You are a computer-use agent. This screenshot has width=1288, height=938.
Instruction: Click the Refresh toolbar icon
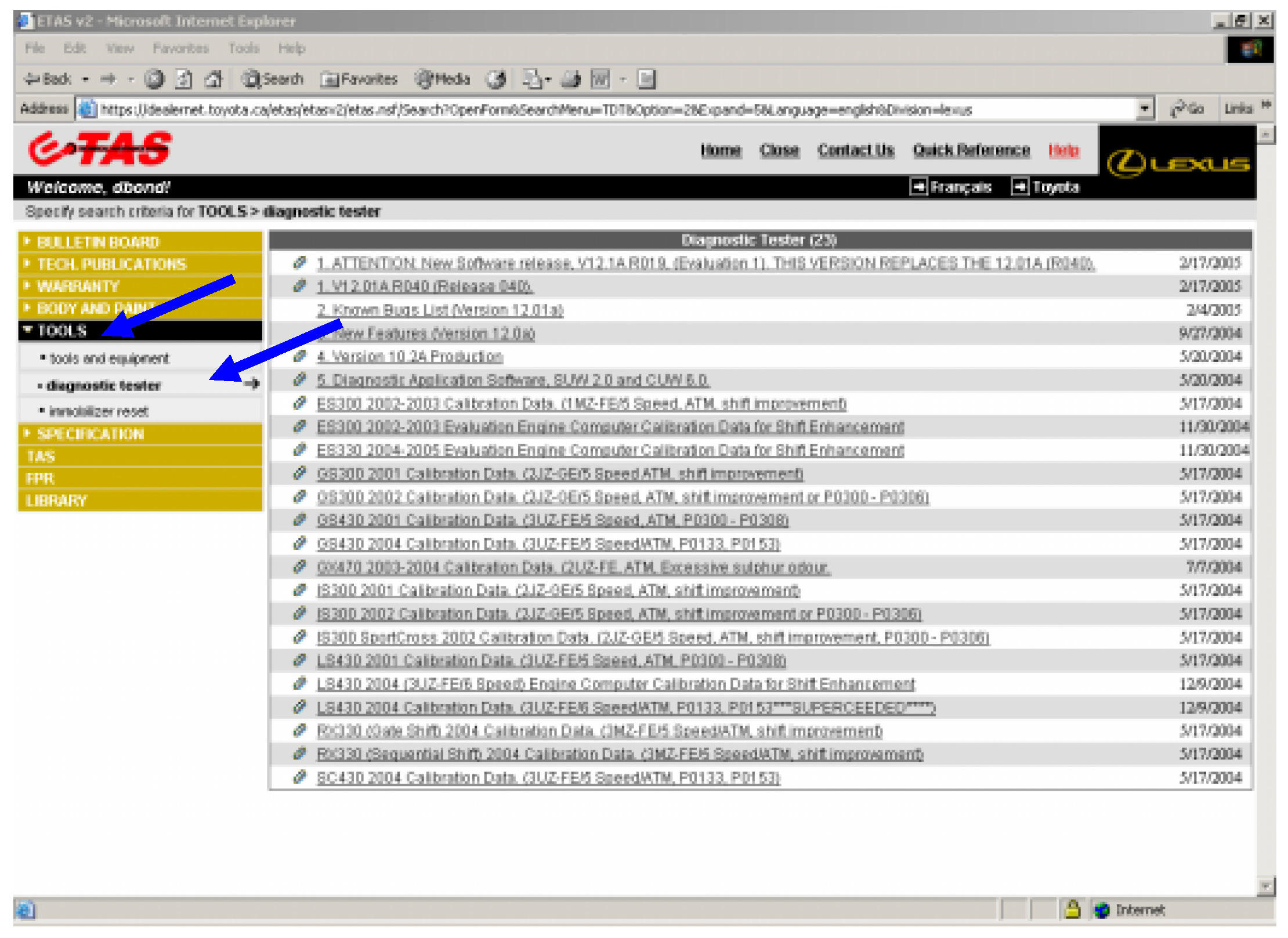tap(184, 79)
